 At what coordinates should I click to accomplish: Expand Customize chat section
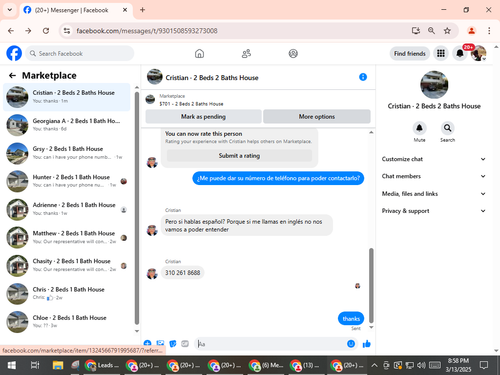coord(434,159)
